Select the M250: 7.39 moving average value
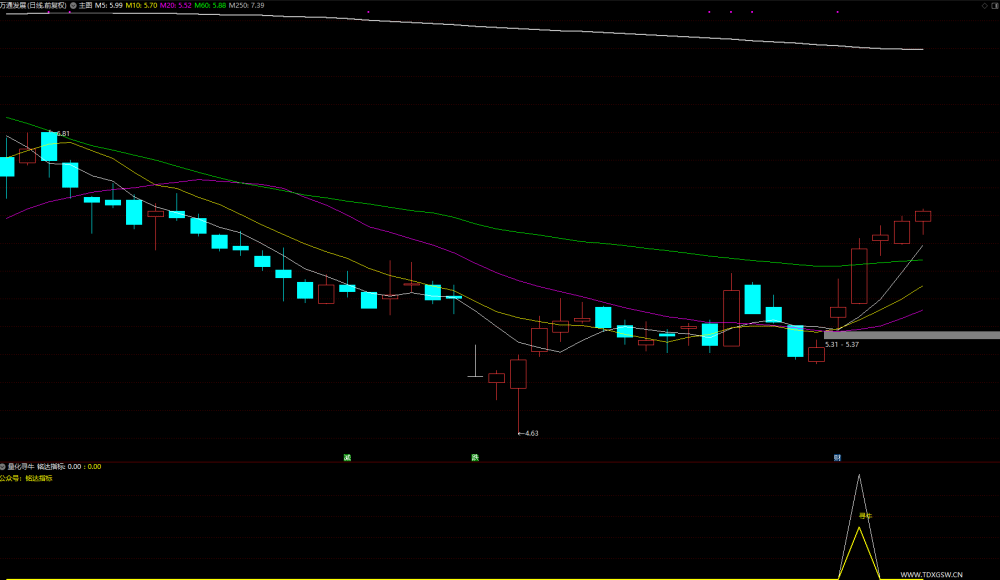 [x=247, y=5]
